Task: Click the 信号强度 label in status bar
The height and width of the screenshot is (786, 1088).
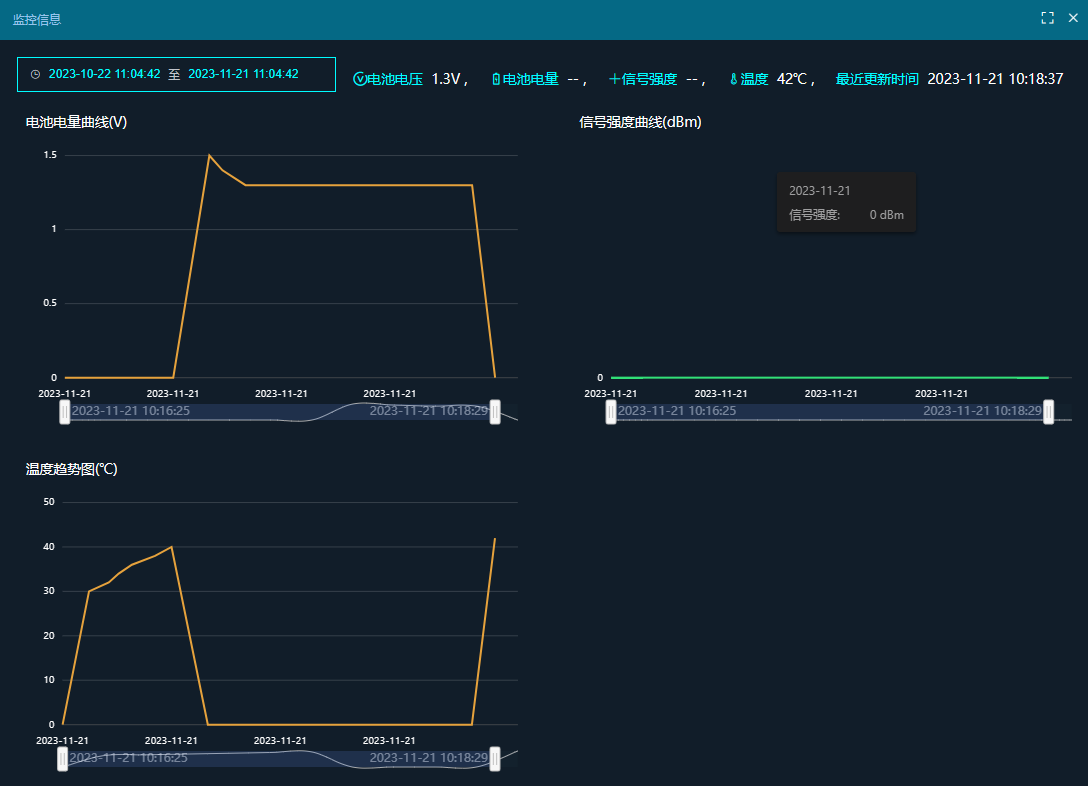Action: (649, 79)
